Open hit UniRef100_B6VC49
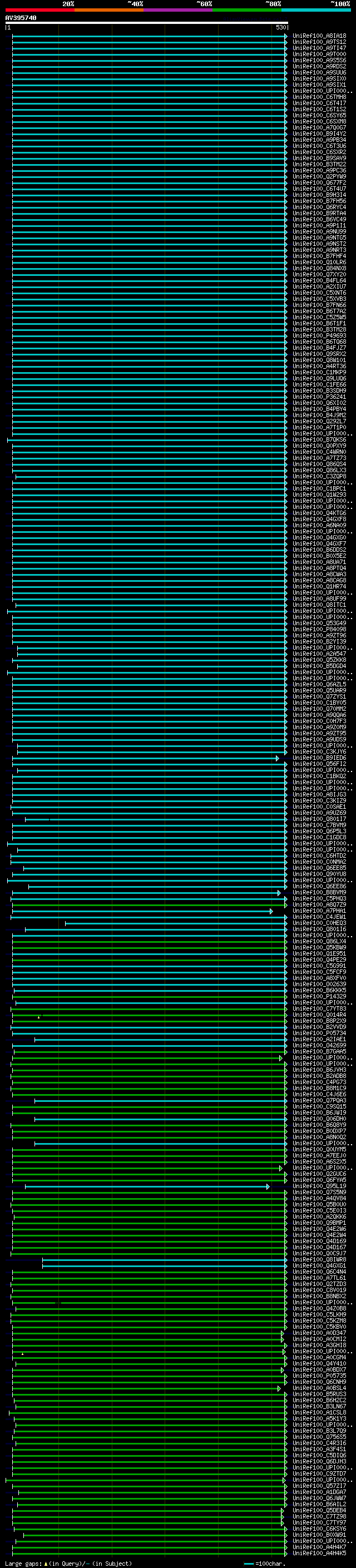Screen dimensions: 356x1568 [319, 219]
